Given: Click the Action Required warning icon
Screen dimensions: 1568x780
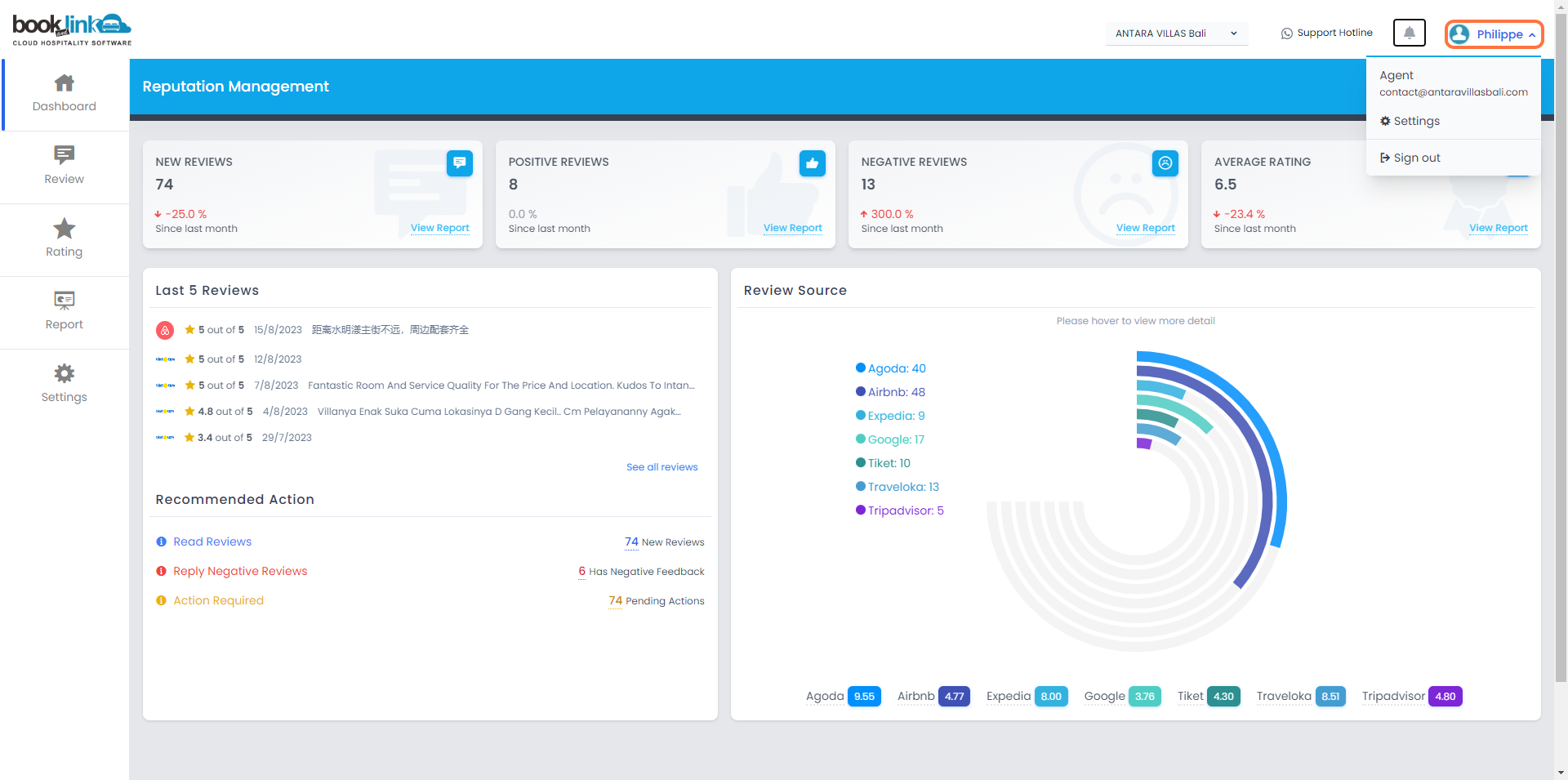Looking at the screenshot, I should pos(161,600).
